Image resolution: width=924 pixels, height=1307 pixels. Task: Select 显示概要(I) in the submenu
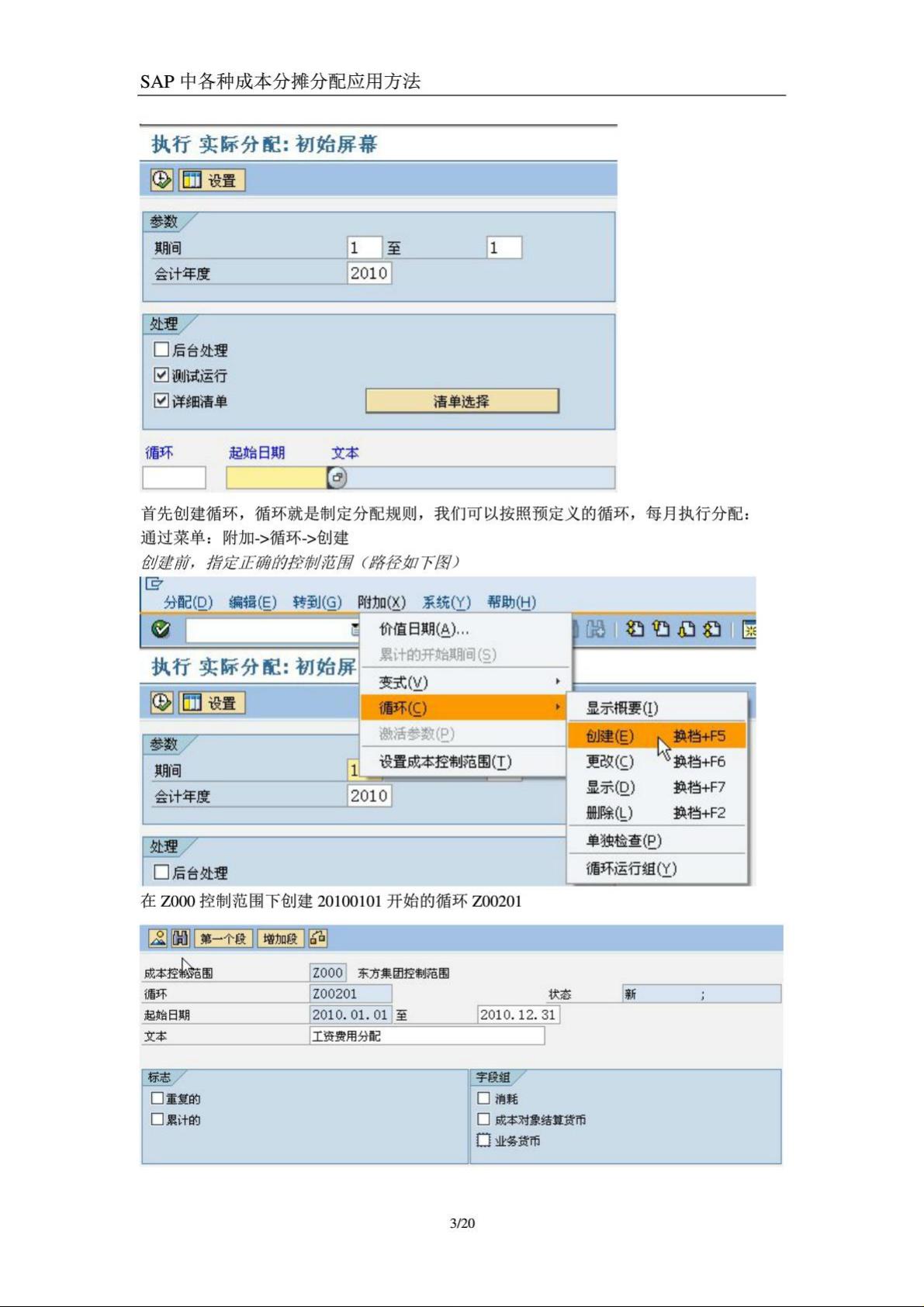(656, 708)
